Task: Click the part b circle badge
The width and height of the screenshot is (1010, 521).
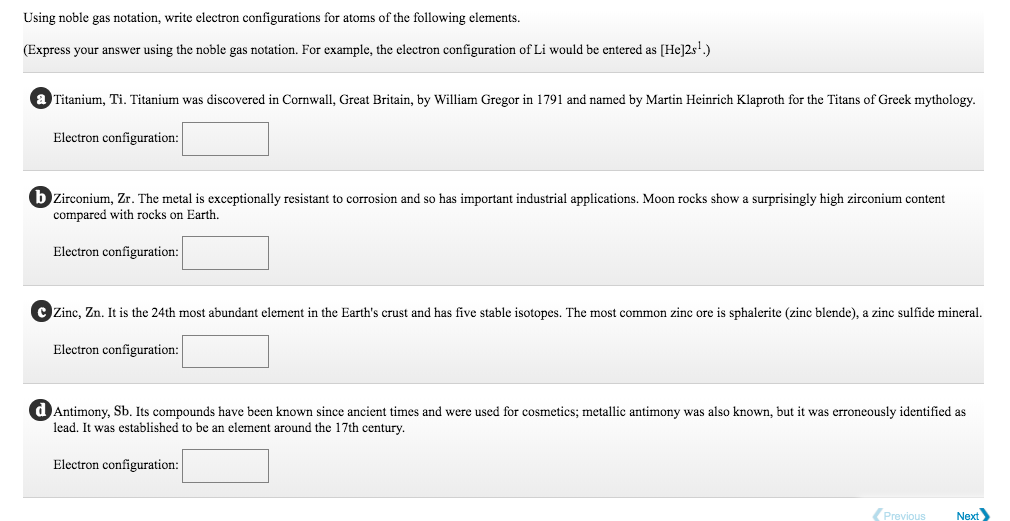Action: pos(40,198)
